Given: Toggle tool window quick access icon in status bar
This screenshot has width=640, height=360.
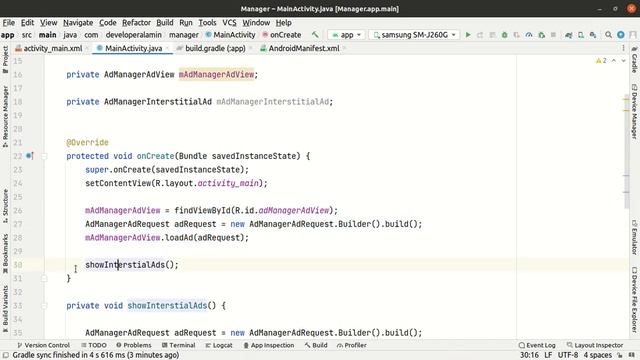Looking at the screenshot, I should click(6, 355).
